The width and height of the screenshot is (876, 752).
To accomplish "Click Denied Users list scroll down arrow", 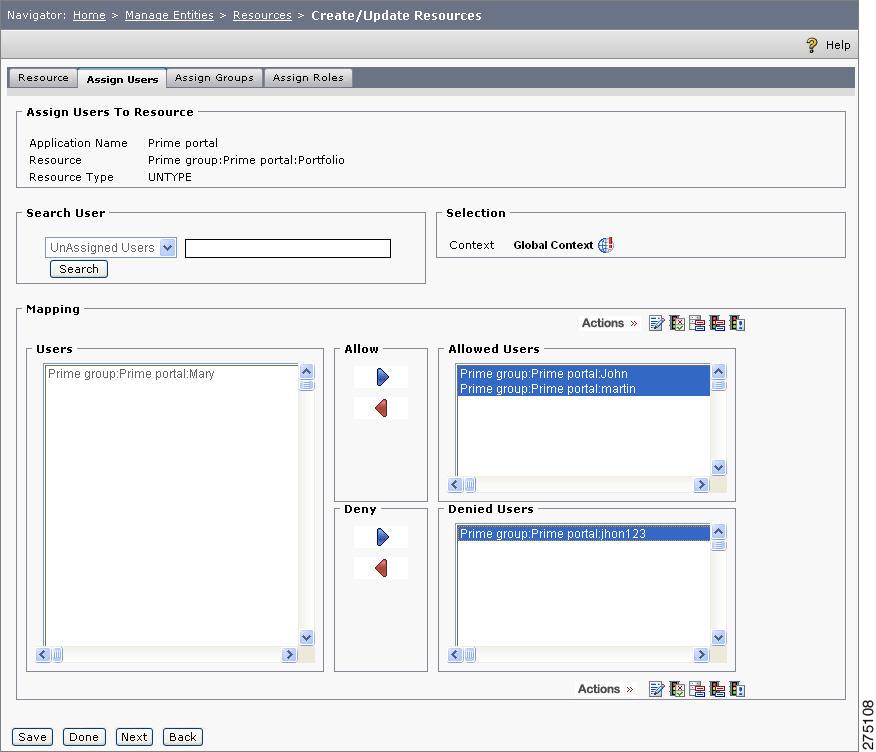I will 718,637.
